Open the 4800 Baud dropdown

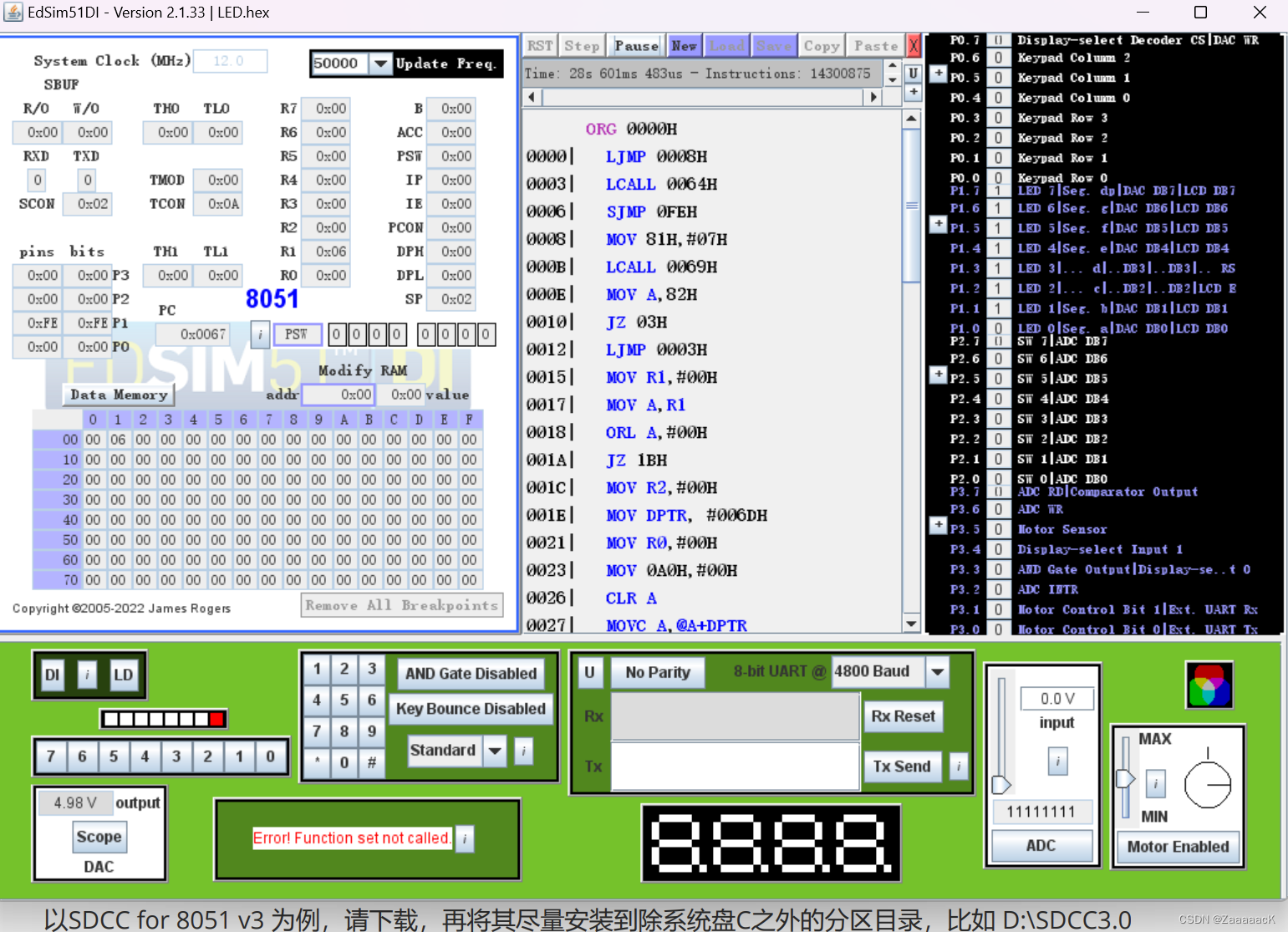pos(938,671)
